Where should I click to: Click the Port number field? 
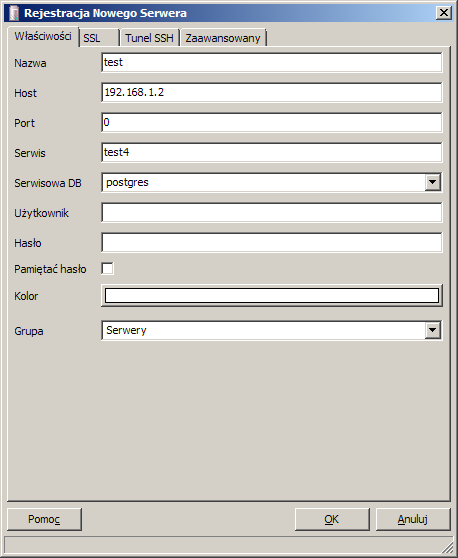point(272,122)
